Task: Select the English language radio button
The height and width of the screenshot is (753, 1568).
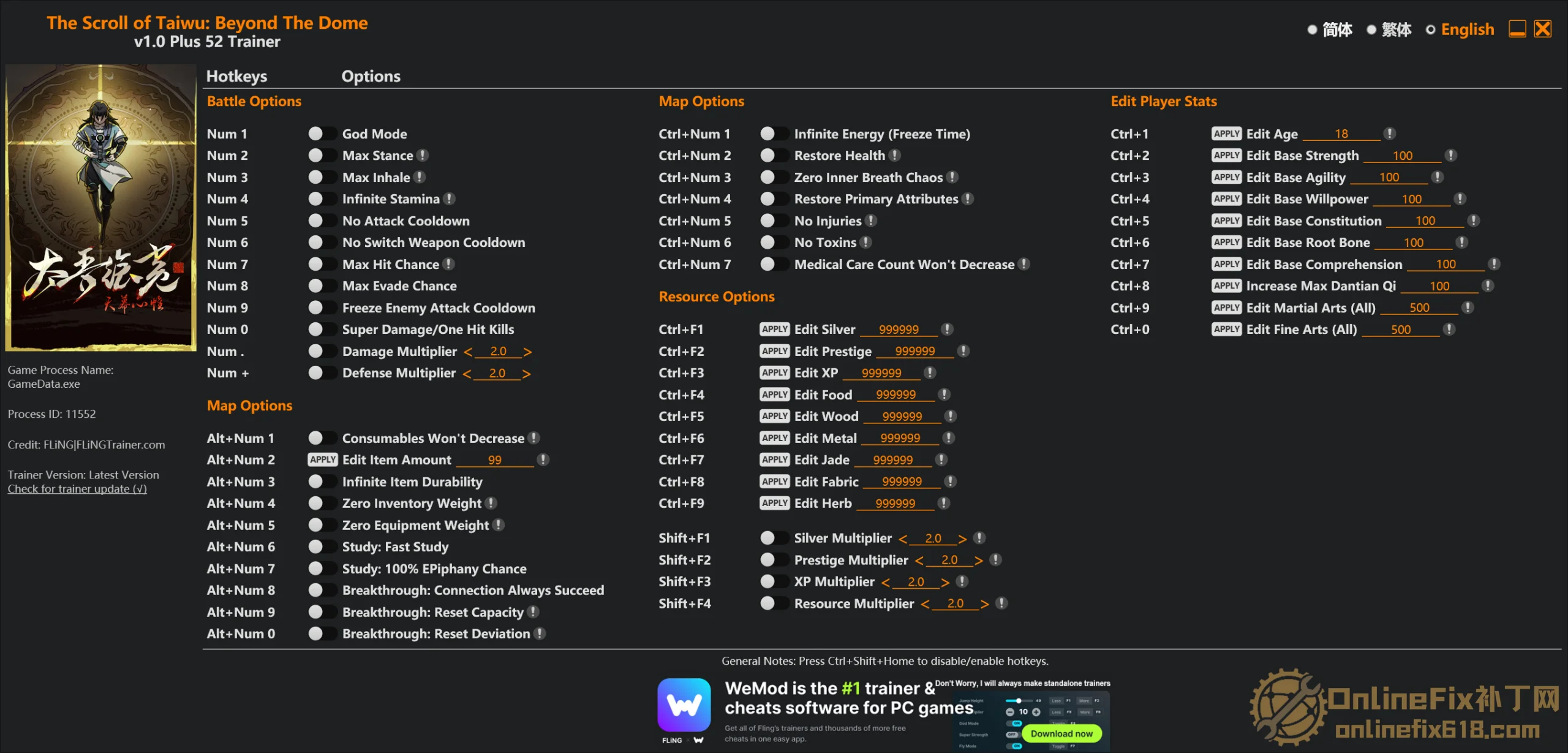Action: 1430,29
